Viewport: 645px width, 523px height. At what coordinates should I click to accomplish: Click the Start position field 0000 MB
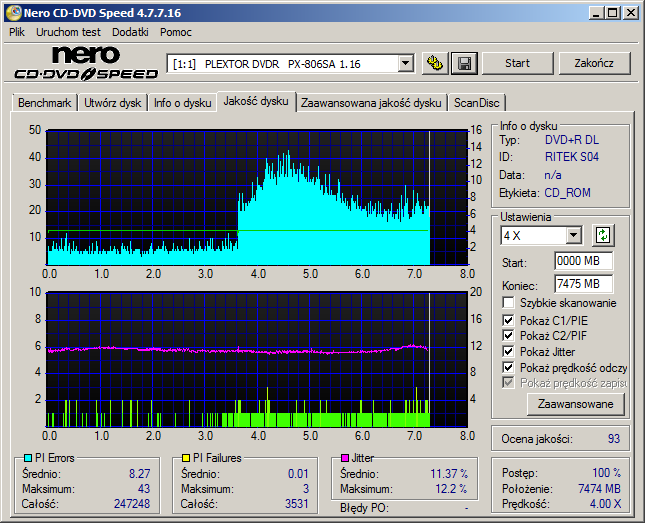[x=583, y=261]
